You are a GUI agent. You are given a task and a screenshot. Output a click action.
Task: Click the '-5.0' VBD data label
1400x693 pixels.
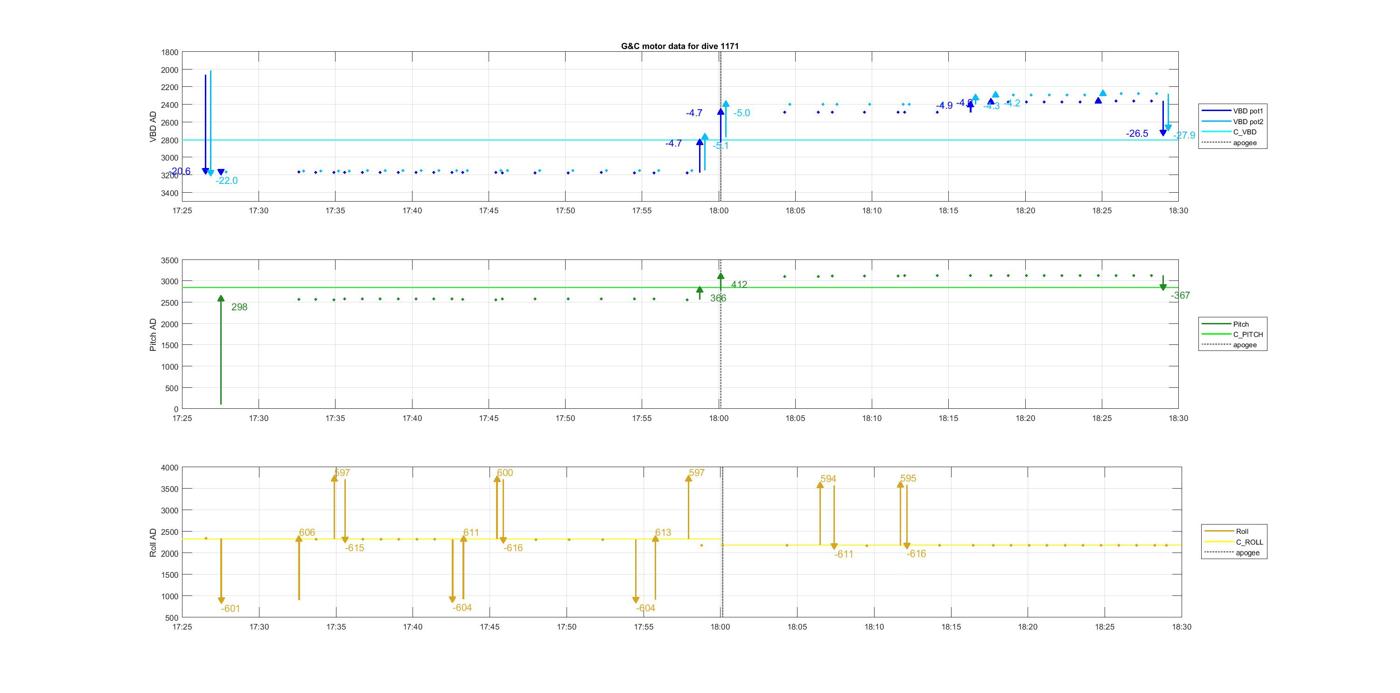[741, 114]
